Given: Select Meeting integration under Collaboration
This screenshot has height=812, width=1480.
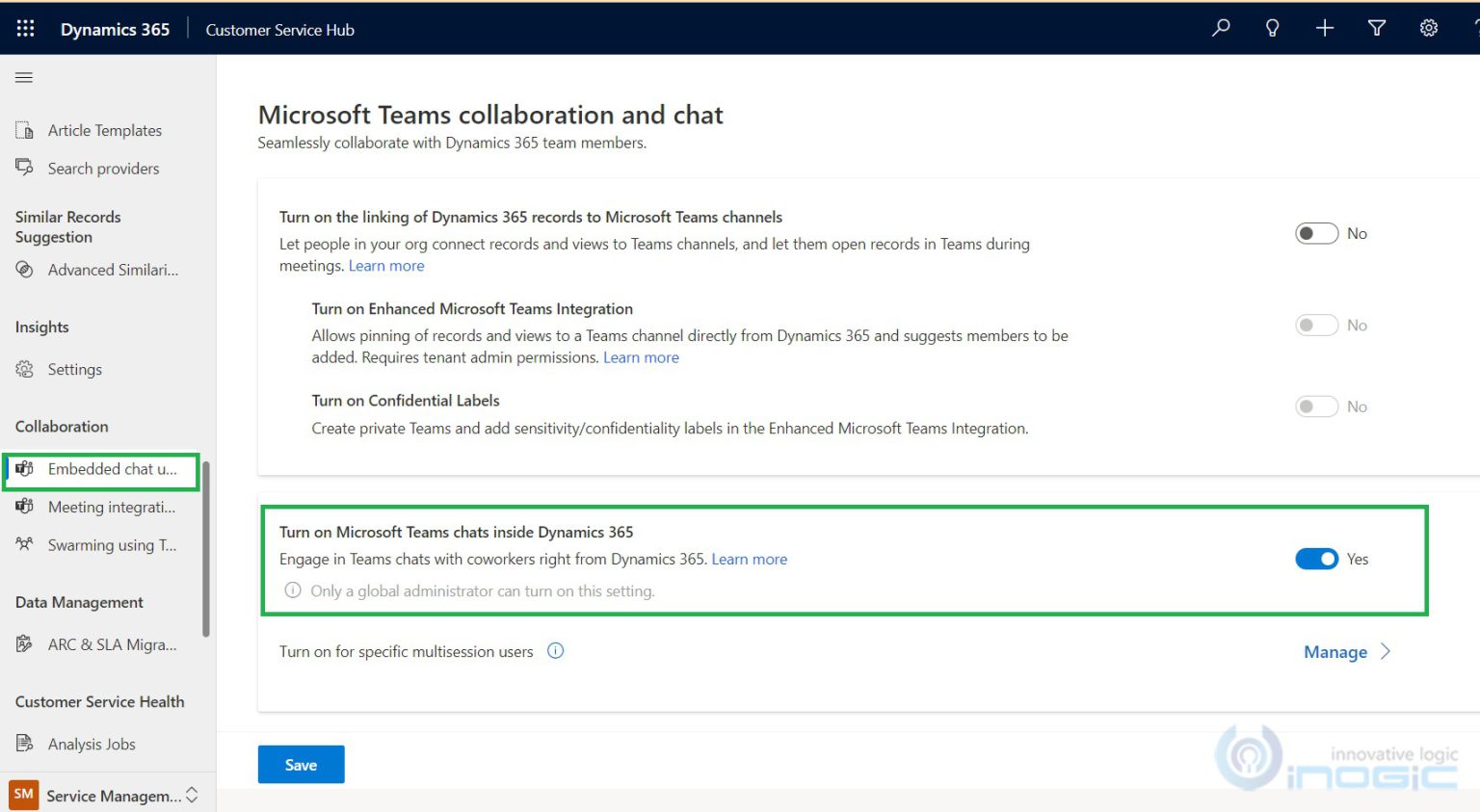Looking at the screenshot, I should click(100, 507).
